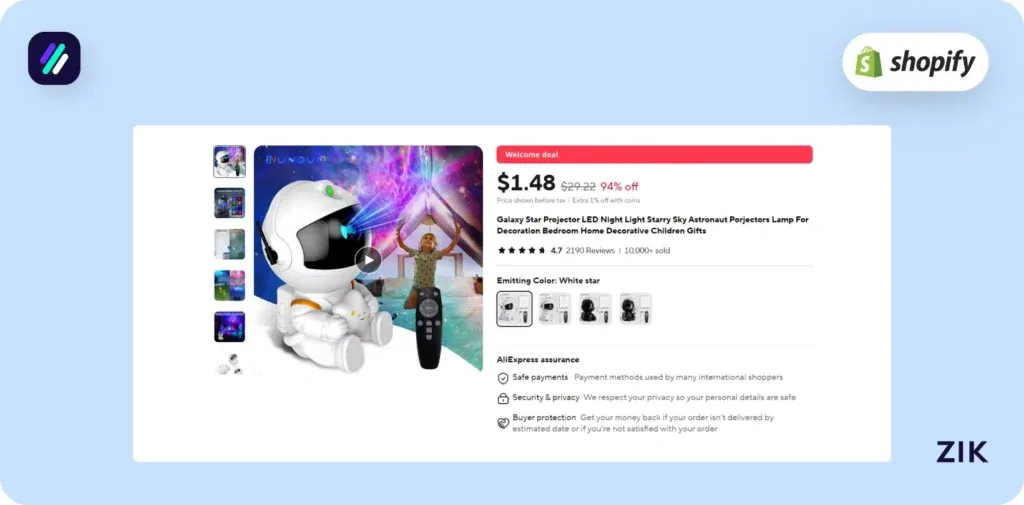The image size is (1024, 505).
Task: Click the Buyer protection heart icon
Action: tap(503, 423)
